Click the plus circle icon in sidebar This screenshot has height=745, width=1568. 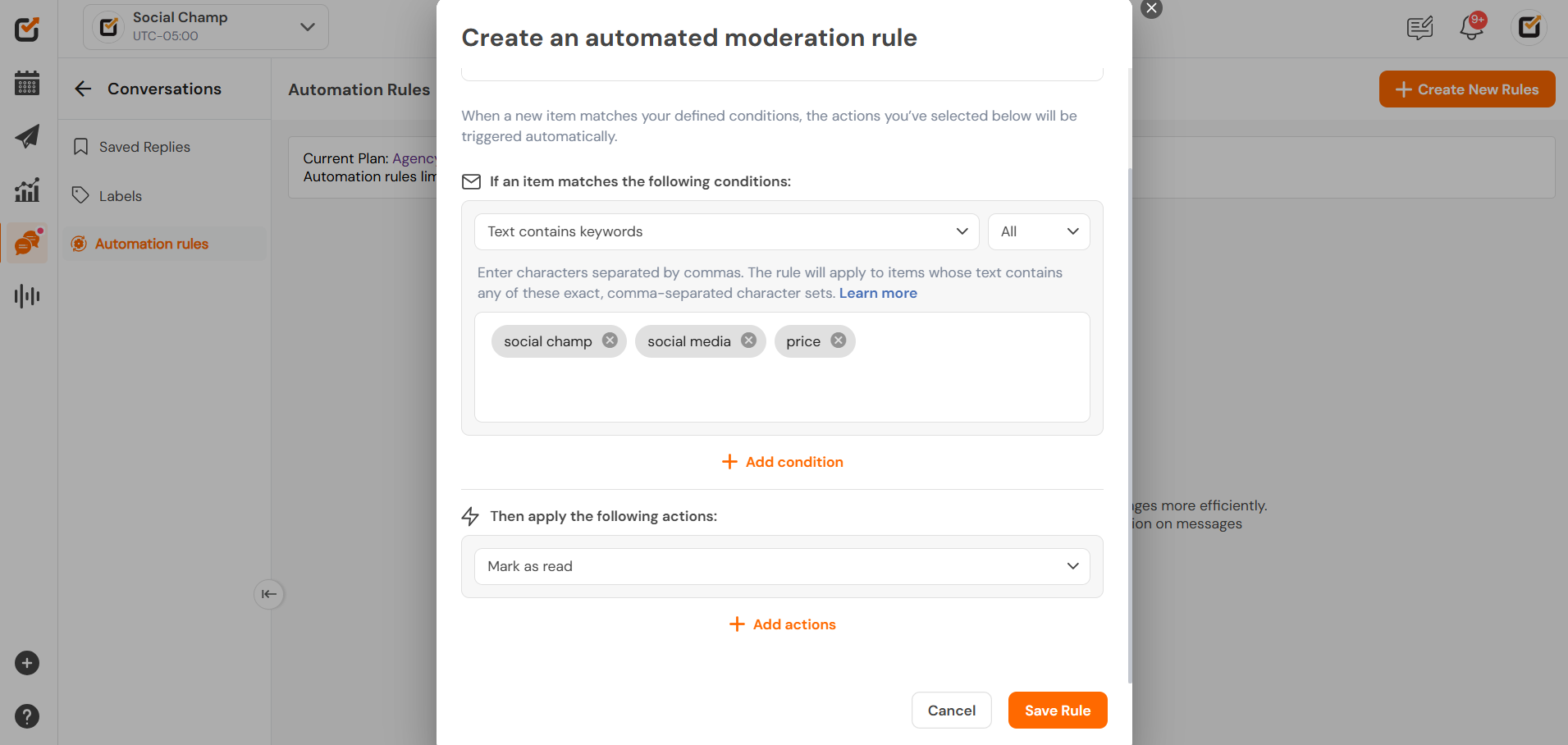(27, 663)
